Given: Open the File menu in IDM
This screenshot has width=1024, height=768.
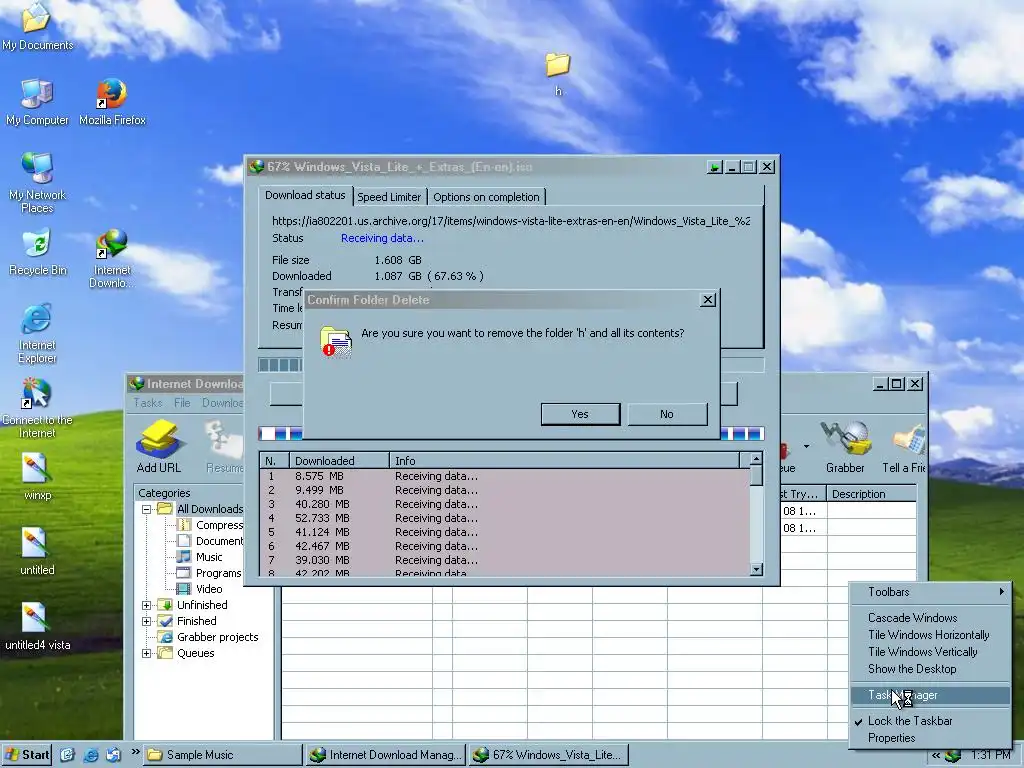Looking at the screenshot, I should coord(182,403).
